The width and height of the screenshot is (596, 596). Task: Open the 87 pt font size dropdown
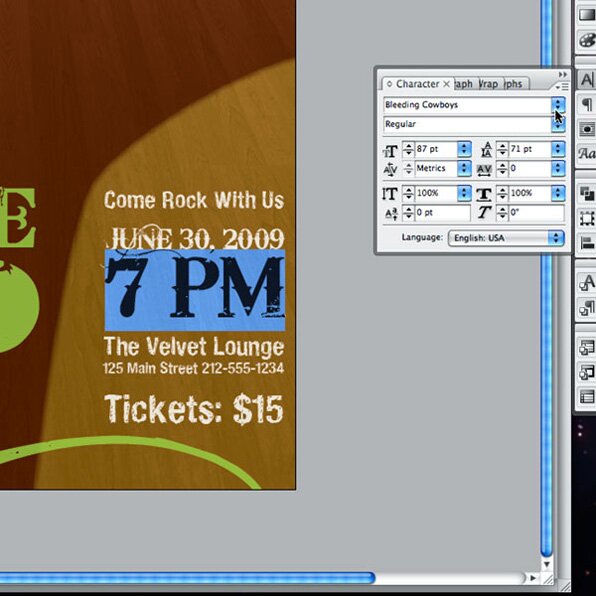(464, 149)
